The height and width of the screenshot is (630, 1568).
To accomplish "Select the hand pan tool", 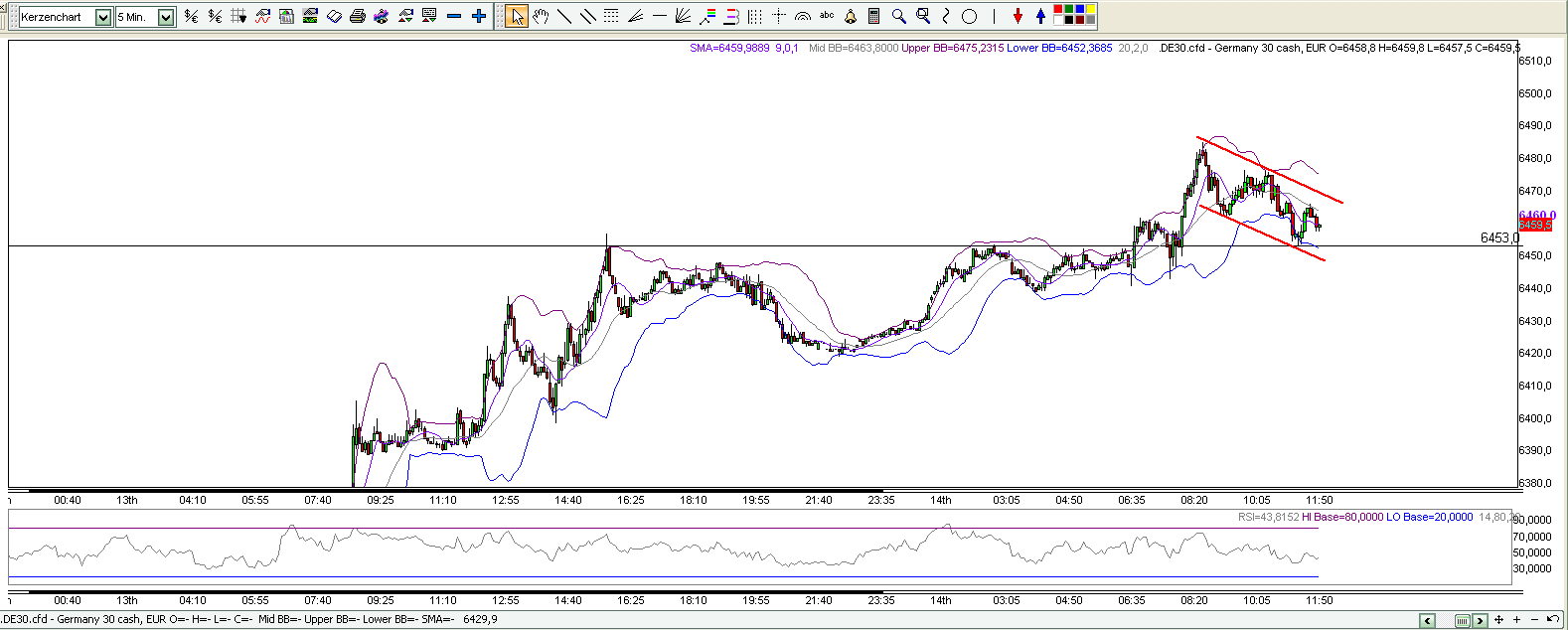I will click(x=541, y=16).
